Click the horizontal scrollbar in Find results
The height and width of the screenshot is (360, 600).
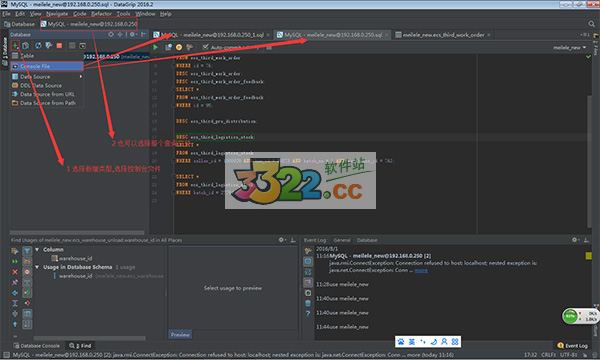(90, 338)
